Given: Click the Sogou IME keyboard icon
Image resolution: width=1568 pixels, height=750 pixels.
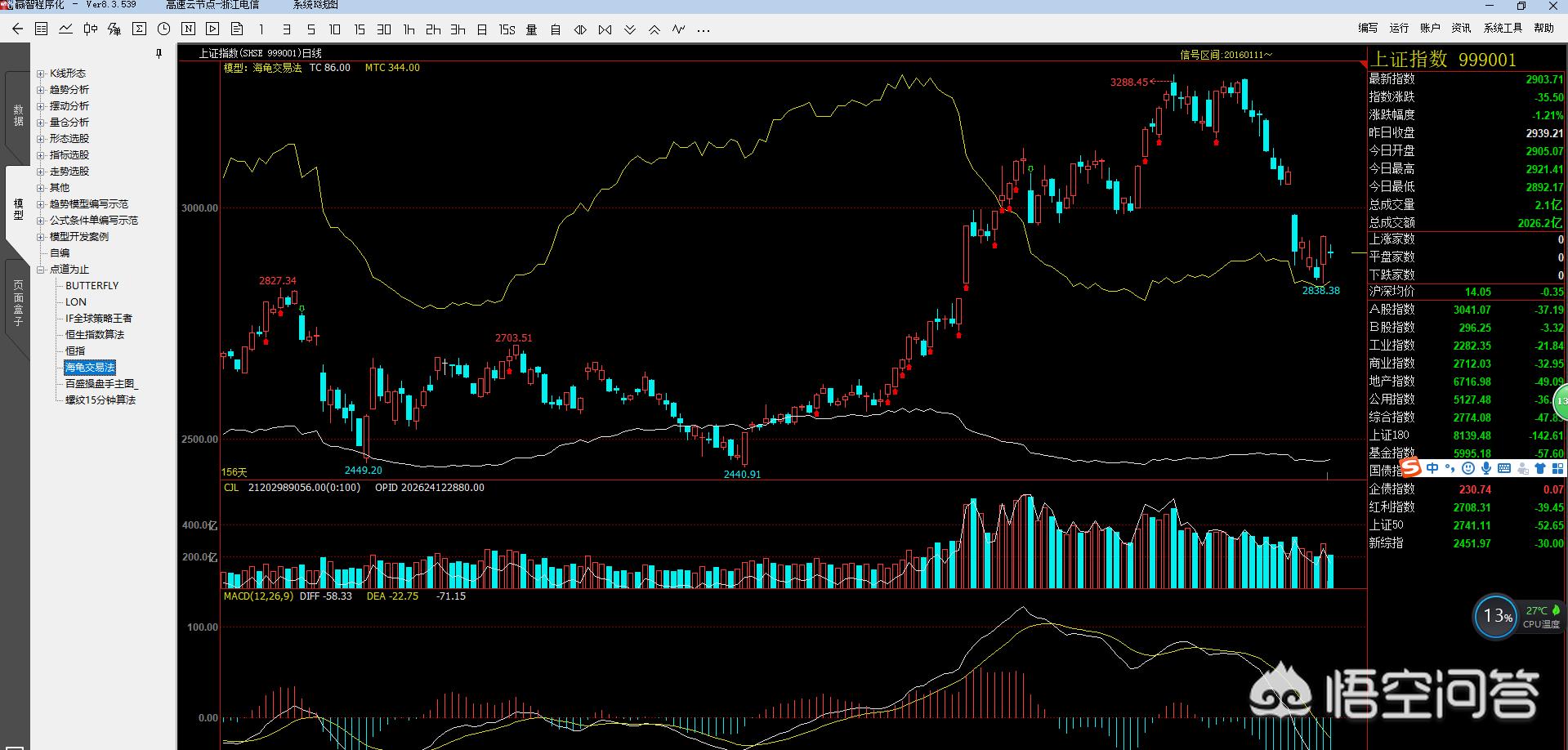Looking at the screenshot, I should coord(1504,468).
